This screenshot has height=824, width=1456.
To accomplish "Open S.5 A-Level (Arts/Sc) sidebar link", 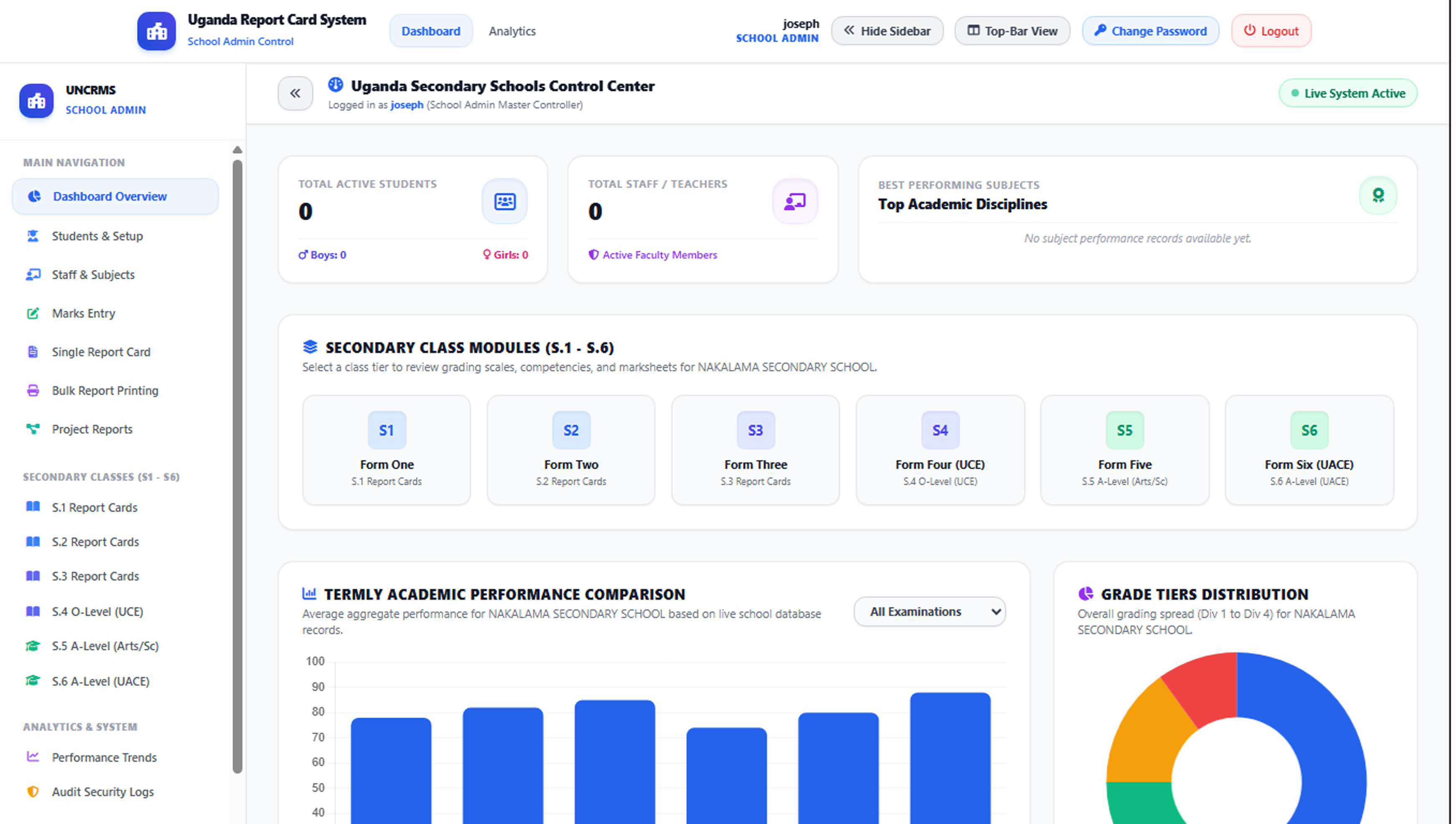I will point(116,646).
